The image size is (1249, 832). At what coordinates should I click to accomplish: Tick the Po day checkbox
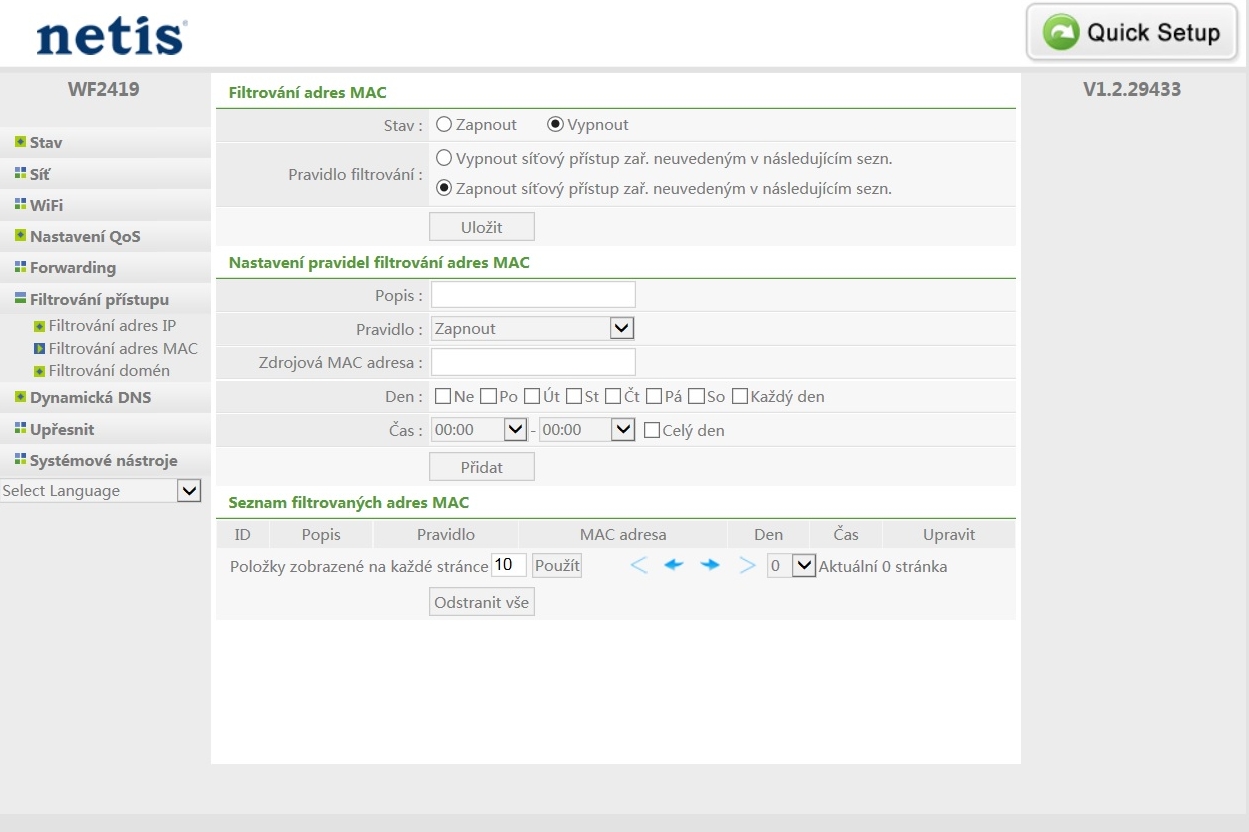(x=488, y=397)
